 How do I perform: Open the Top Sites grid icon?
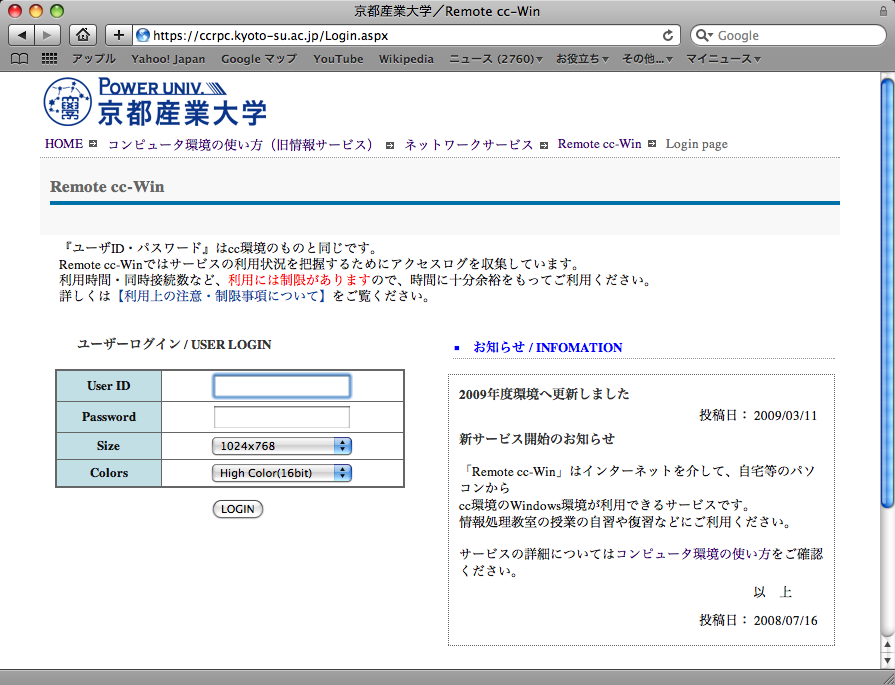[49, 59]
